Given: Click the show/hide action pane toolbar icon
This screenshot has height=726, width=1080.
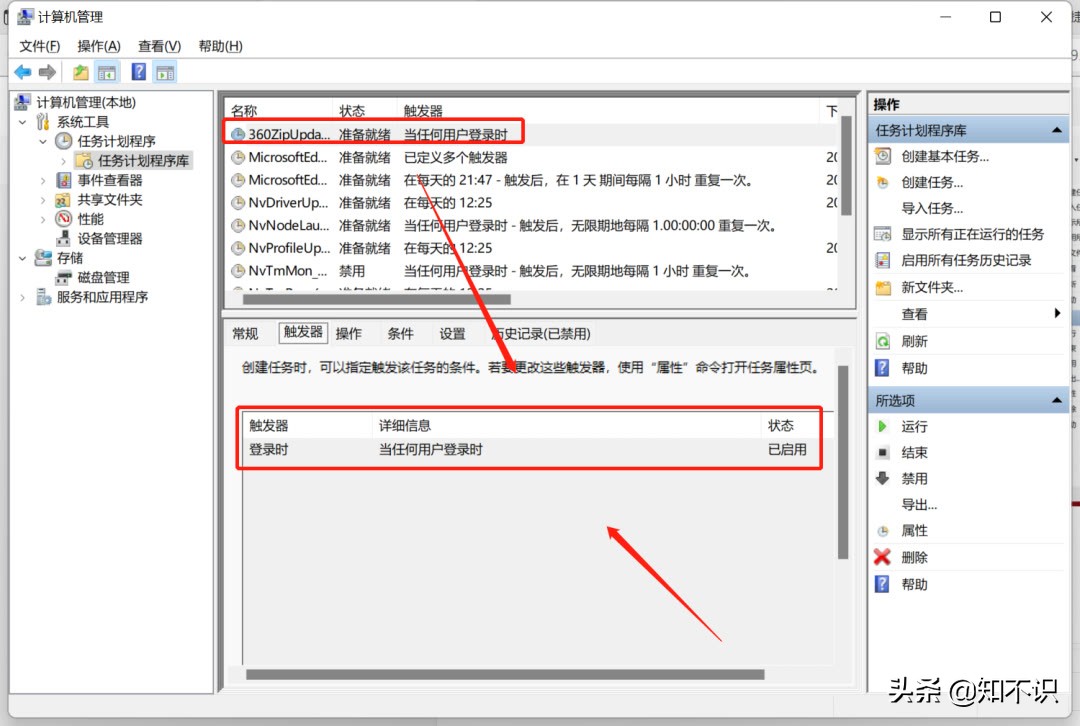Looking at the screenshot, I should point(165,72).
